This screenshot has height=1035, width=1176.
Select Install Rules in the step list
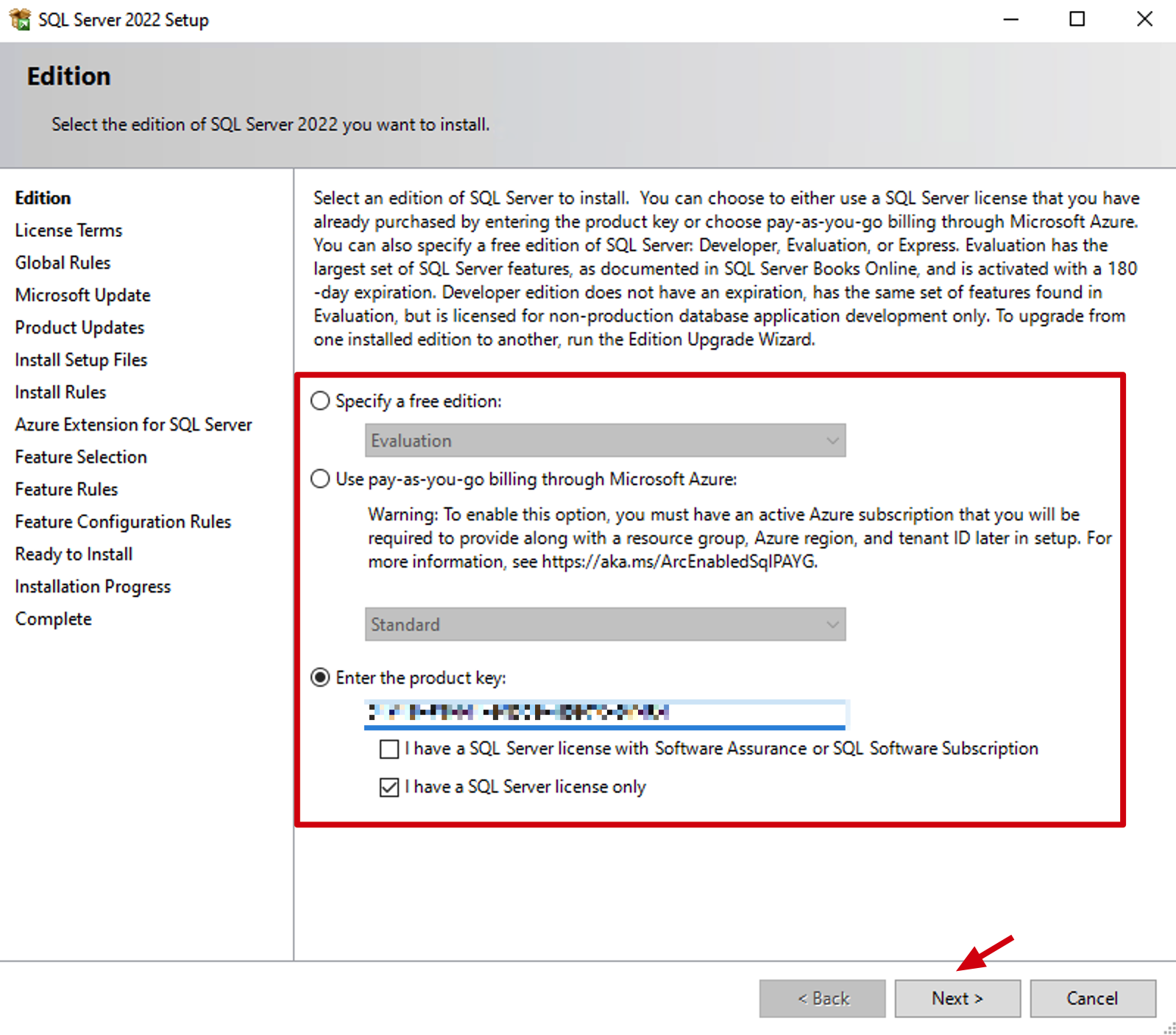60,392
